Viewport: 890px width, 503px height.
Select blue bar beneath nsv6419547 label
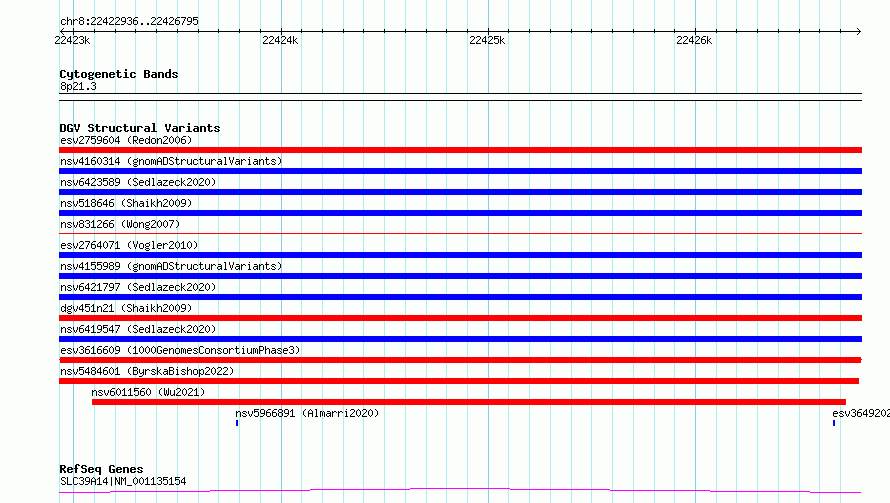point(460,339)
